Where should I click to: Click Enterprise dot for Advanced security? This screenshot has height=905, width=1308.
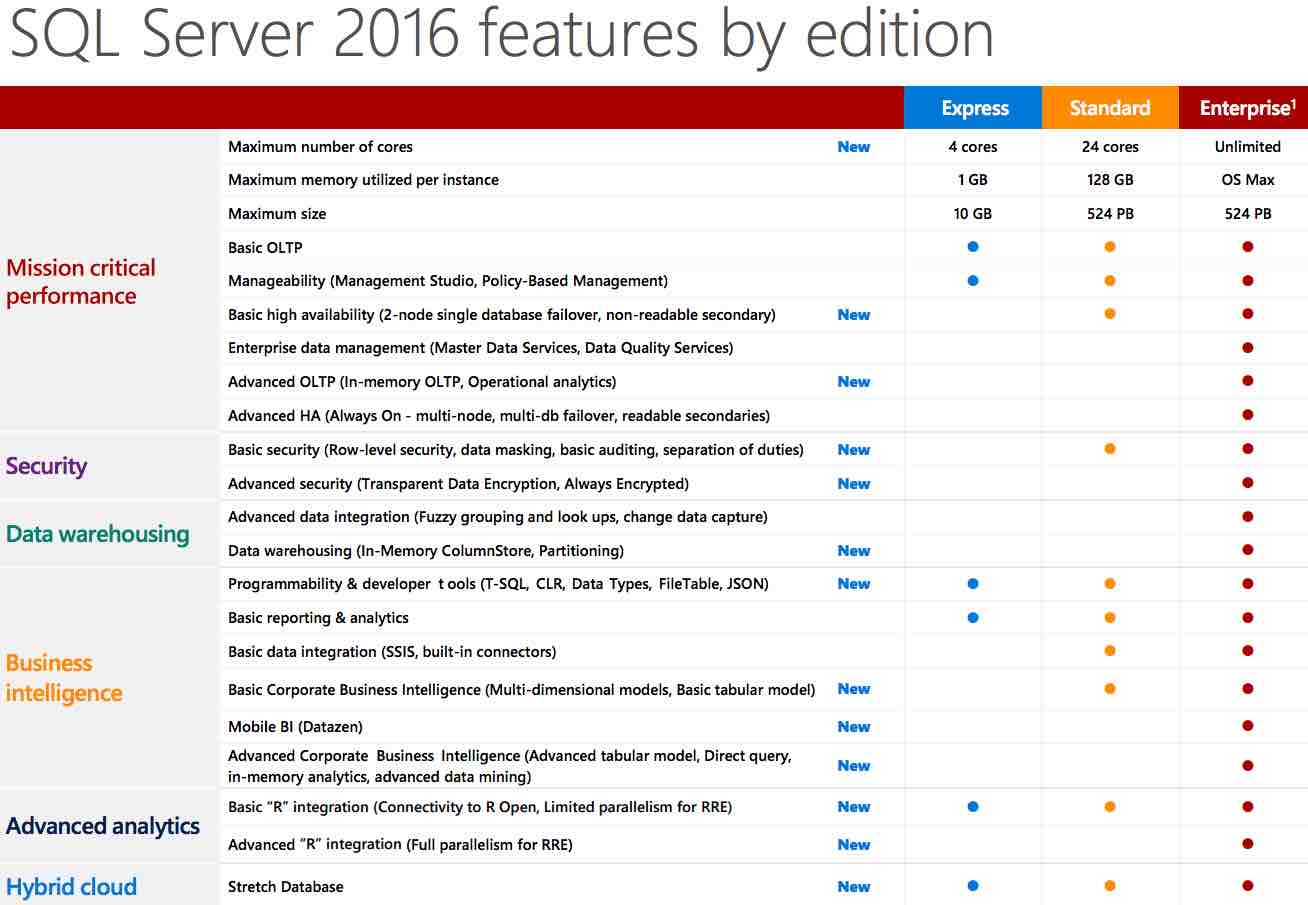(x=1247, y=483)
